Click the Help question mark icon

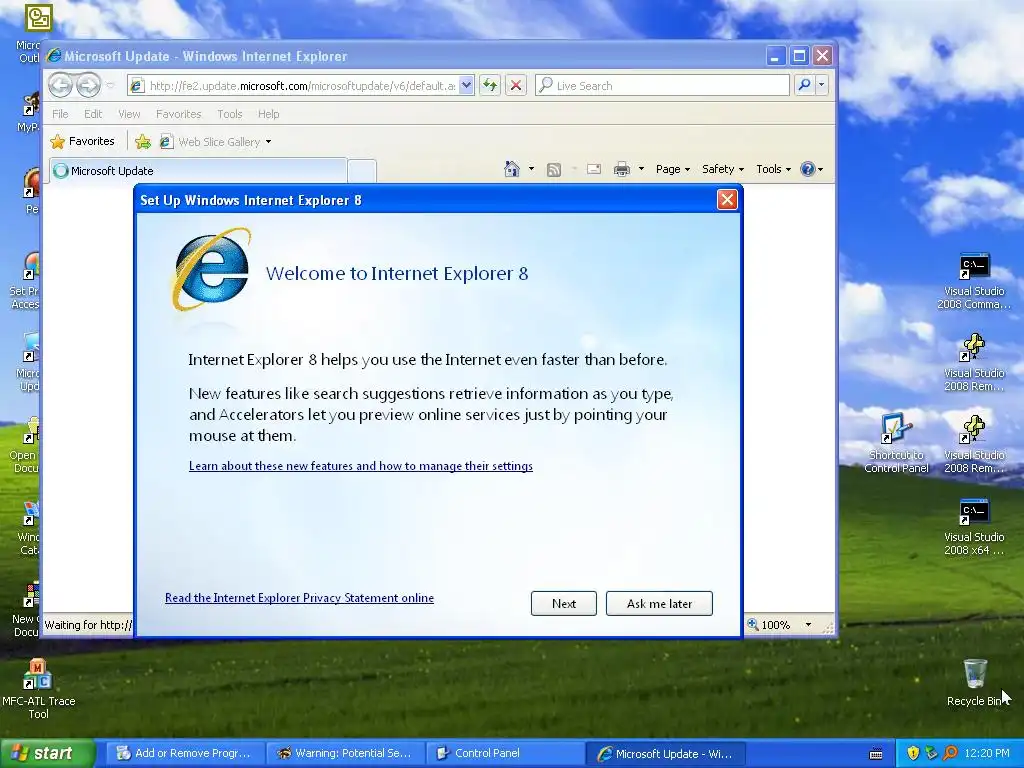pyautogui.click(x=808, y=169)
